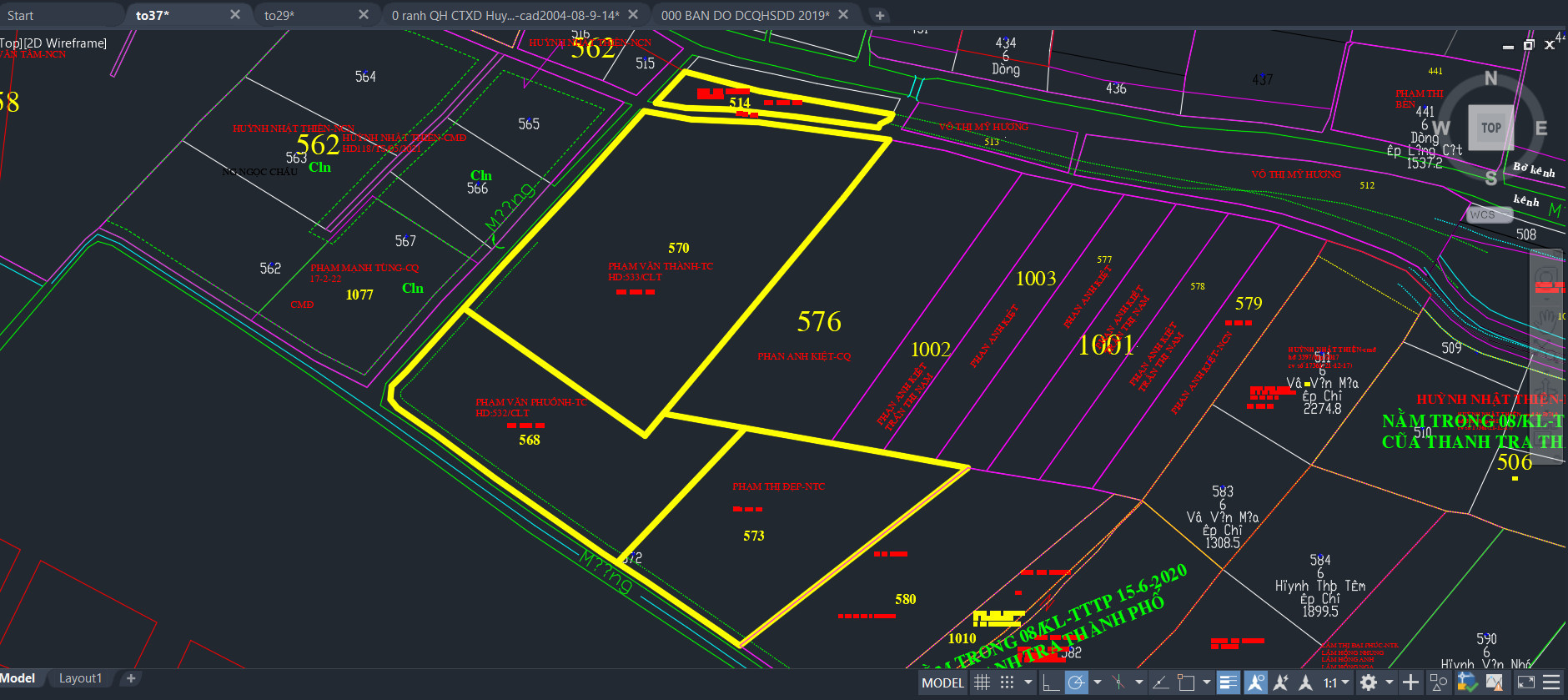Screen dimensions: 1568x700
Task: Click the S compass letter on ViewCube
Action: 1490,178
